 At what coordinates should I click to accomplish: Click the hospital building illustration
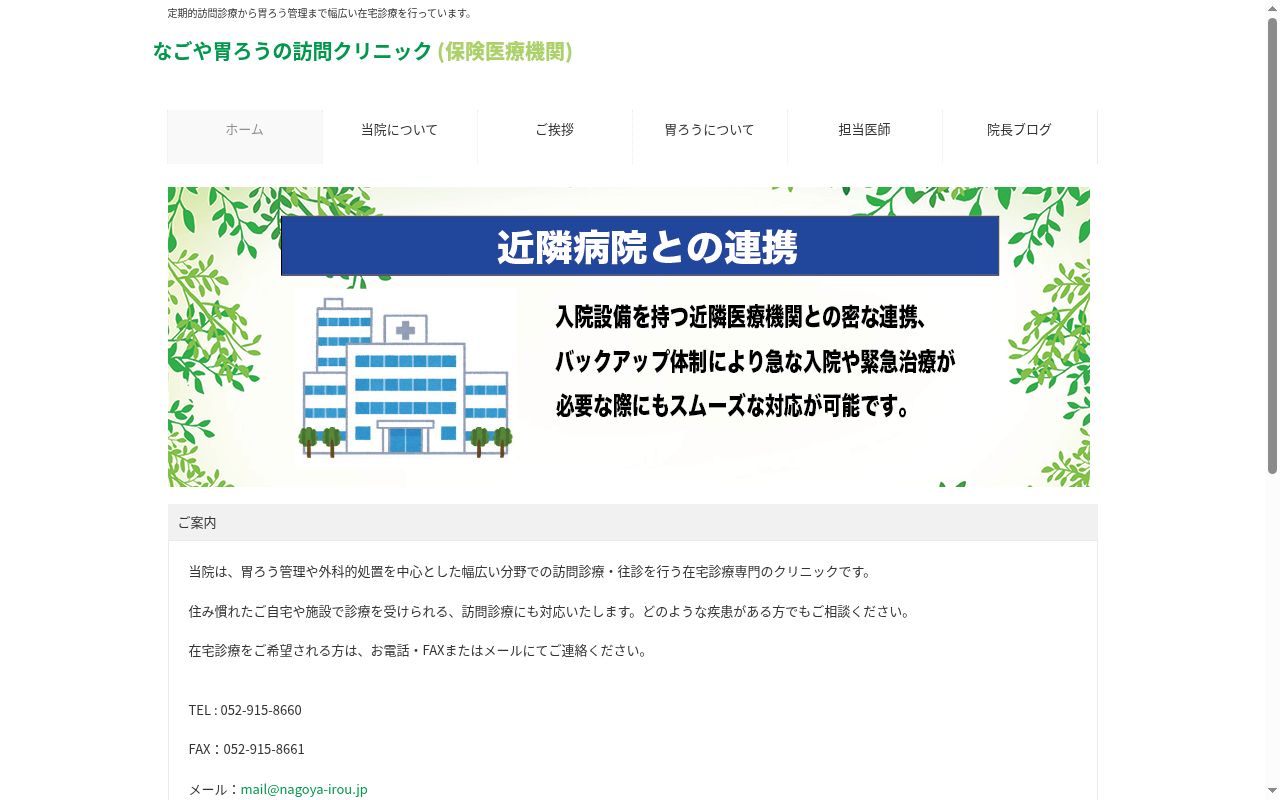405,378
